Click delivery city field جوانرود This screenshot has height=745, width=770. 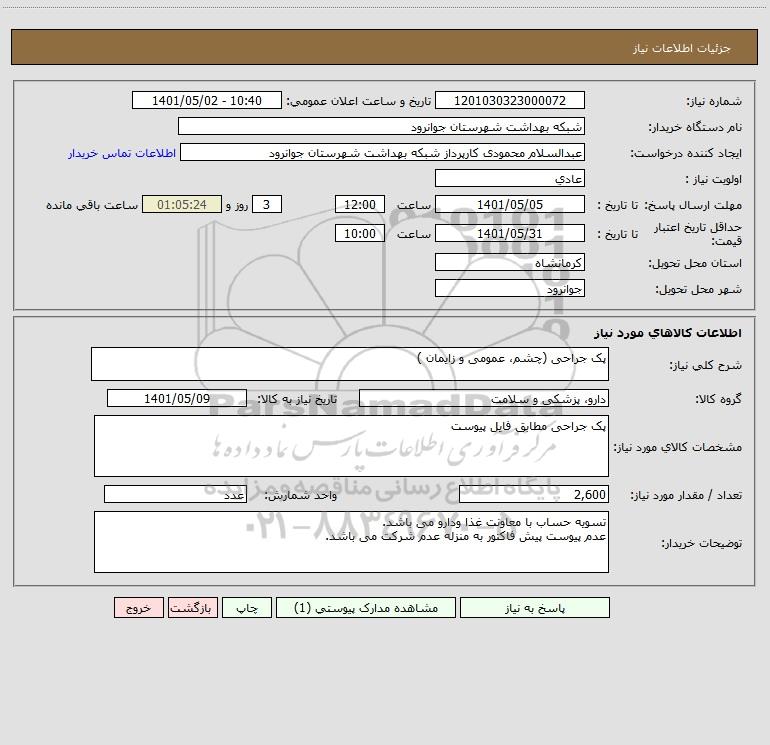pos(510,289)
